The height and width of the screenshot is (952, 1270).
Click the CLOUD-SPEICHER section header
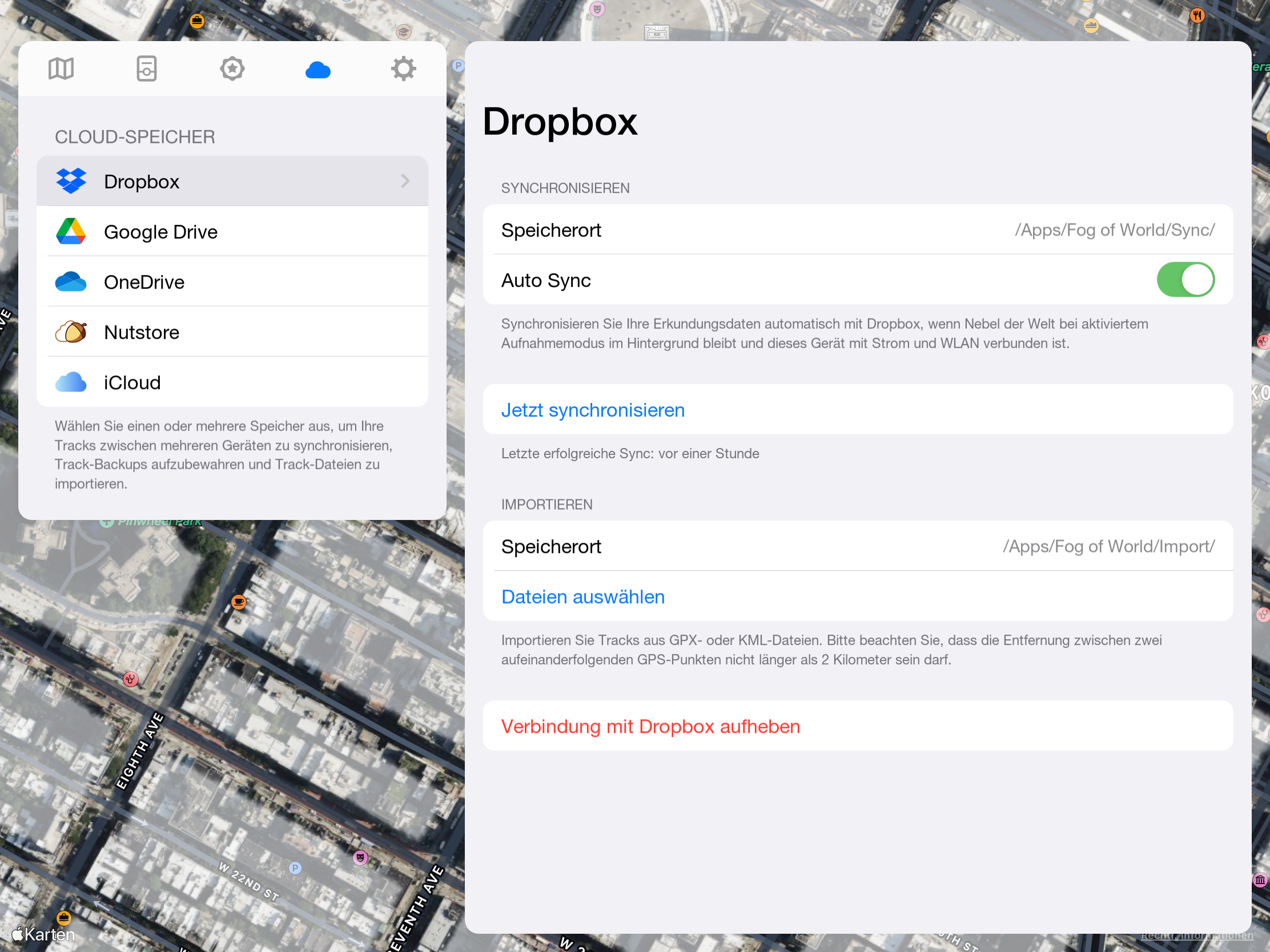coord(135,137)
